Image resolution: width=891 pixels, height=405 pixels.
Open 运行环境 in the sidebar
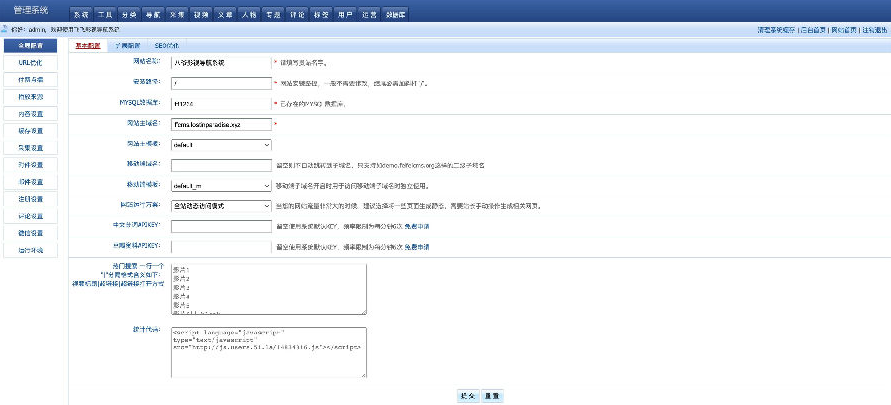(x=31, y=250)
